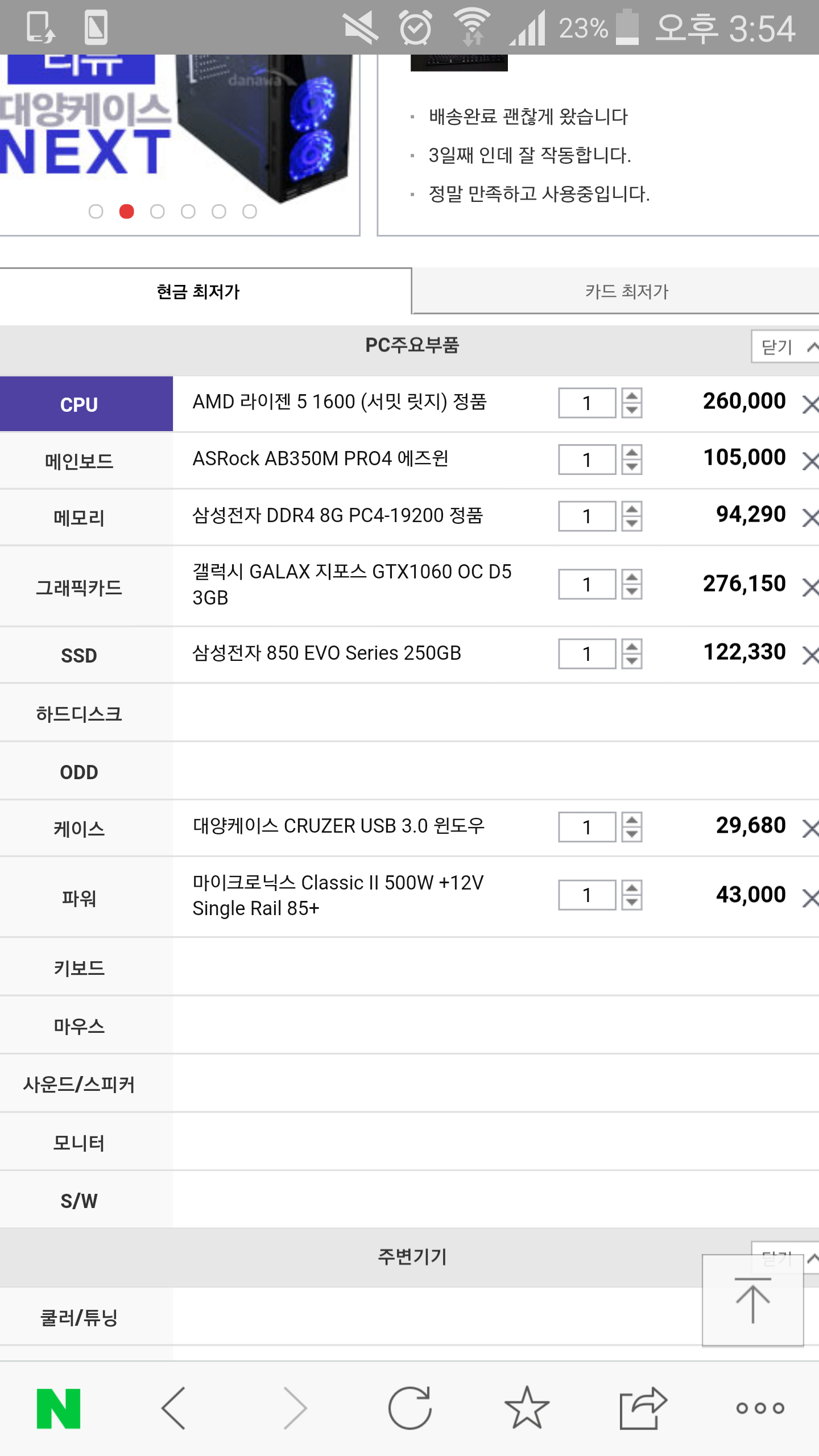
Task: Select the fifth carousel dot indicator
Action: pos(219,212)
